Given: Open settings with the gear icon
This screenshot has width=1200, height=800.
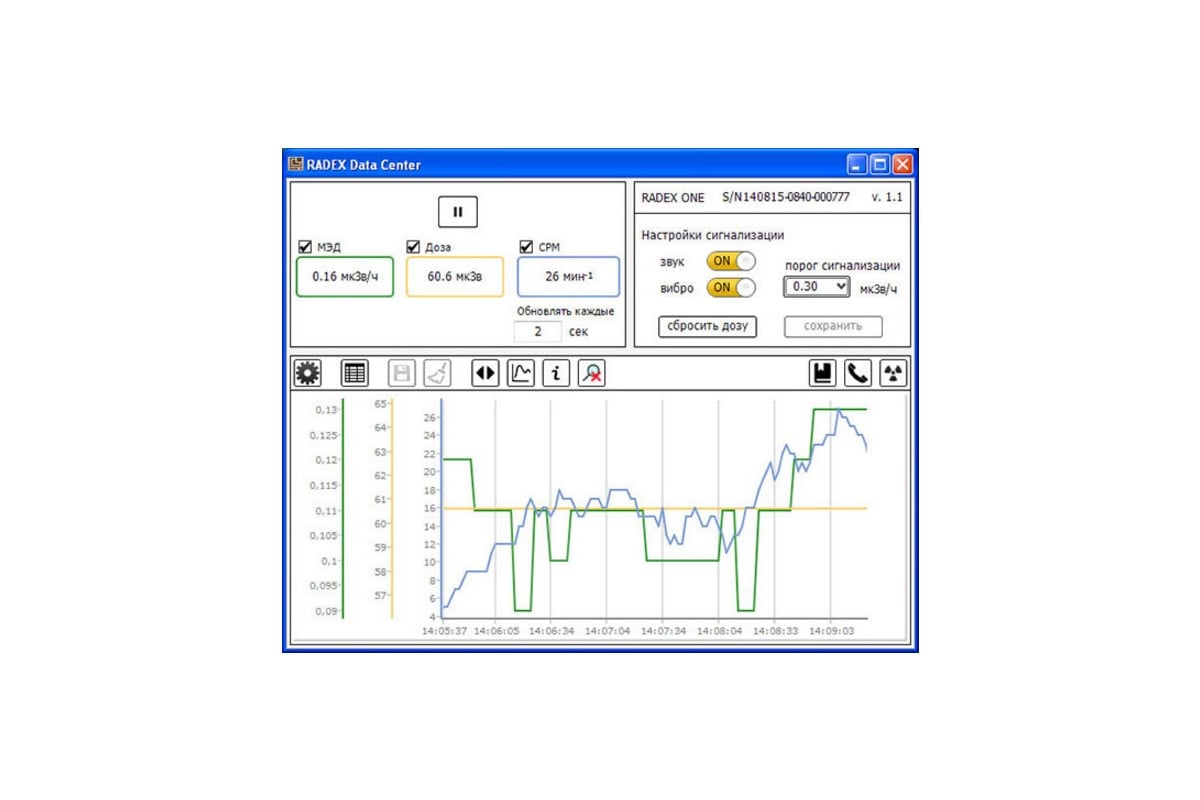Looking at the screenshot, I should pyautogui.click(x=307, y=374).
